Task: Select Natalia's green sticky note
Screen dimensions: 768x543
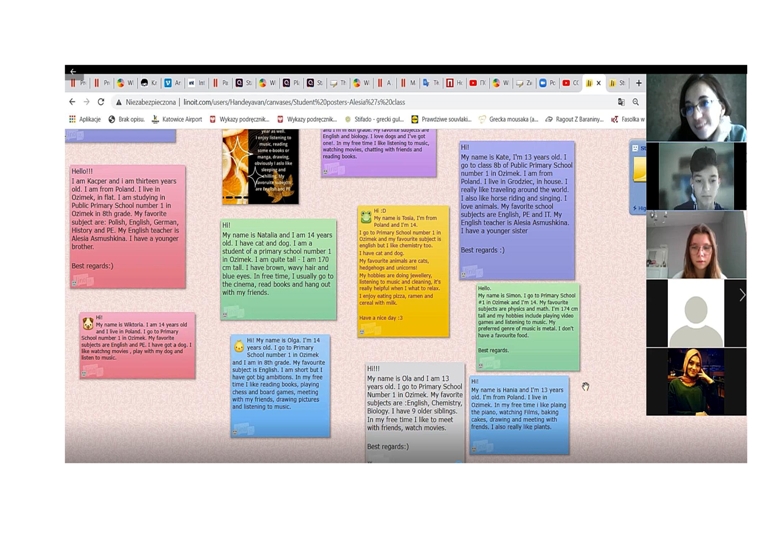Action: click(x=278, y=268)
